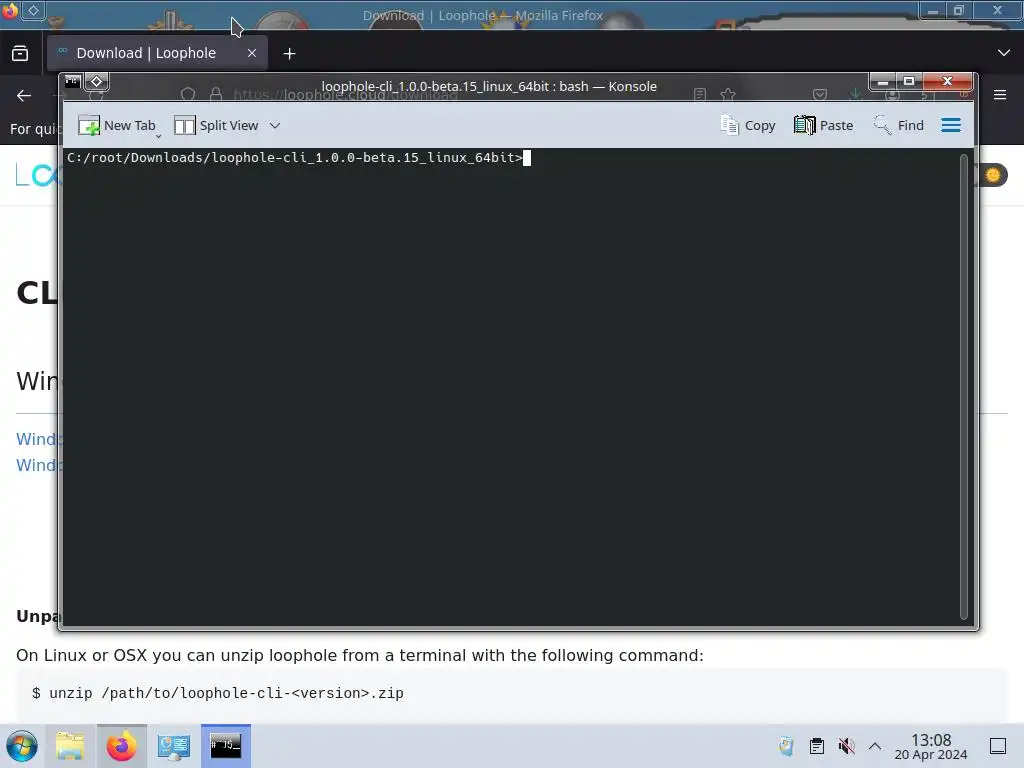Open system settings from taskbar
The width and height of the screenshot is (1024, 768).
coord(174,746)
